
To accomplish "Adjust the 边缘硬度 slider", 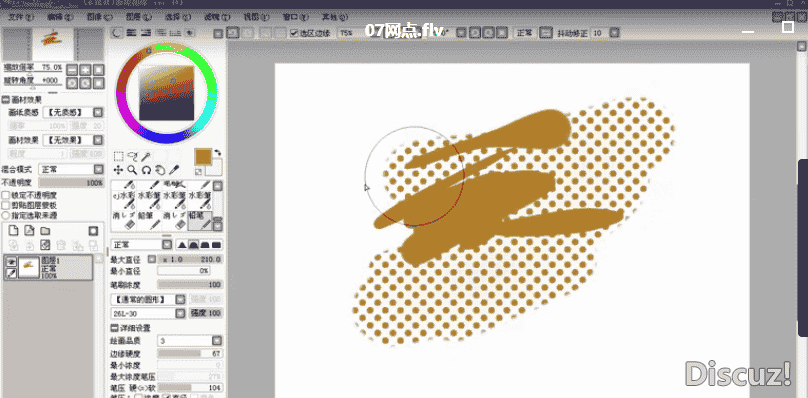I will 190,354.
